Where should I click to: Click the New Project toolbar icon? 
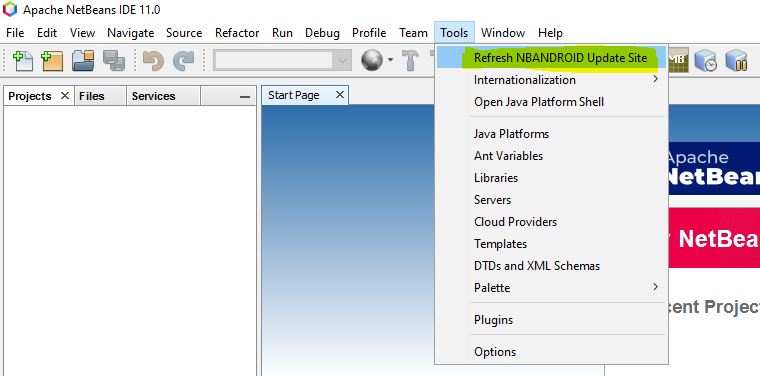[x=52, y=61]
